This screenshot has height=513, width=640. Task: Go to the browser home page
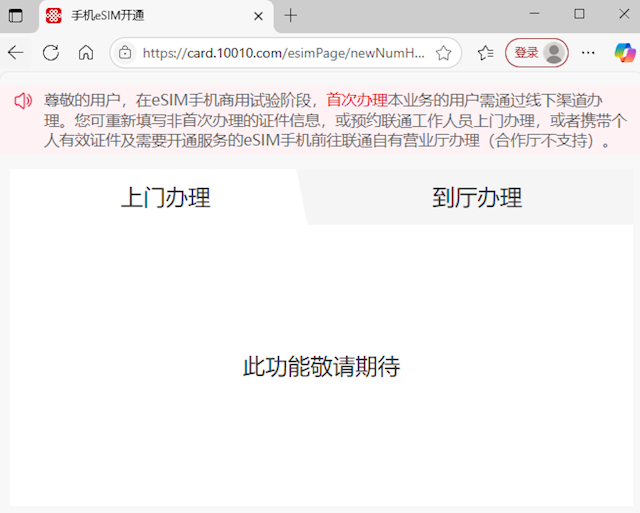click(x=86, y=53)
